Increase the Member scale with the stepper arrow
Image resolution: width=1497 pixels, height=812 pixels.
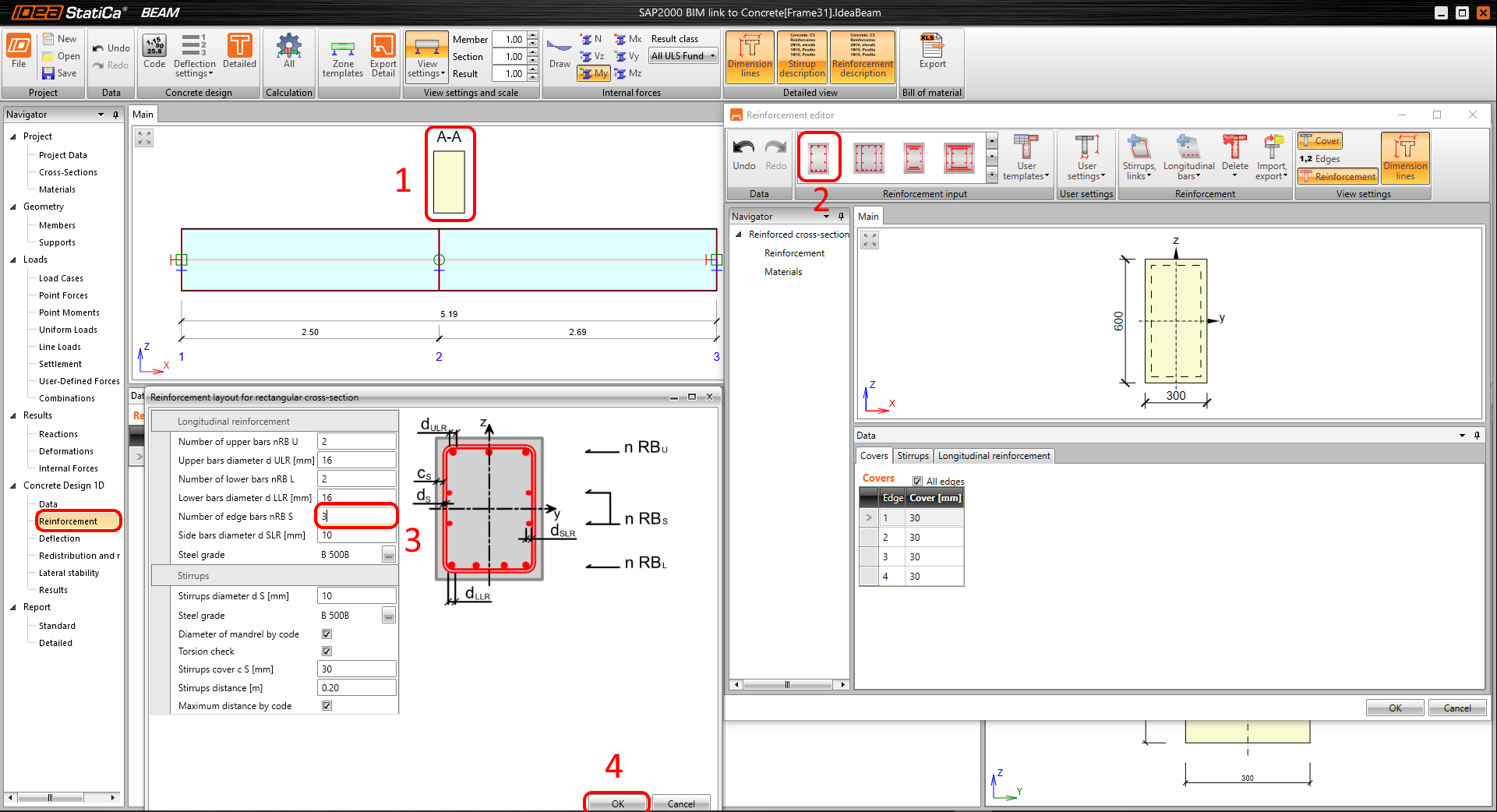click(532, 36)
